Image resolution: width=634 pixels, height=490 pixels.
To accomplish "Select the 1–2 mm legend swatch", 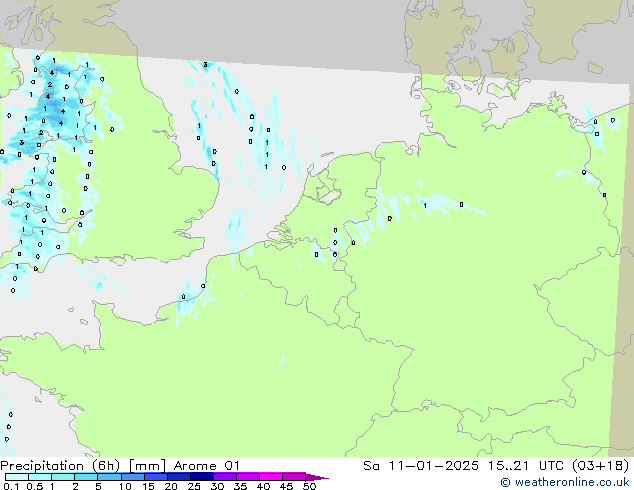I will [x=63, y=477].
